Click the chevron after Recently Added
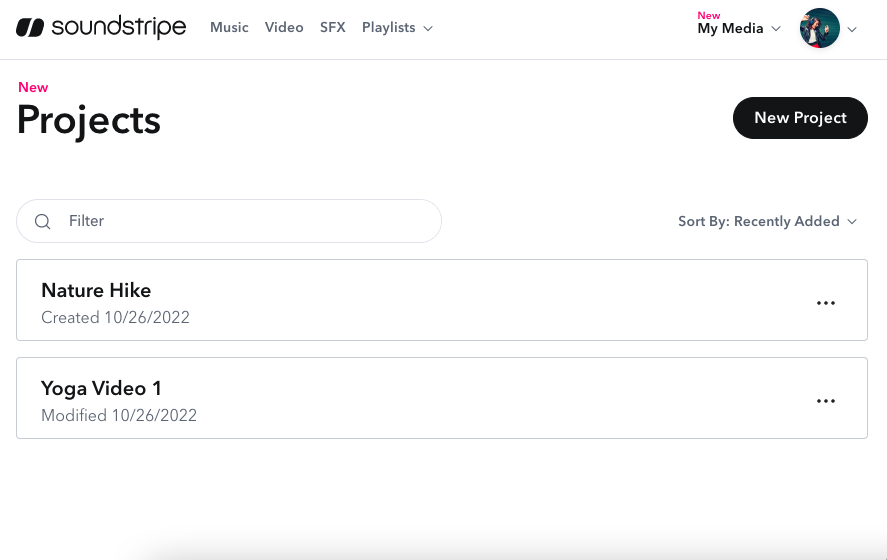 852,222
